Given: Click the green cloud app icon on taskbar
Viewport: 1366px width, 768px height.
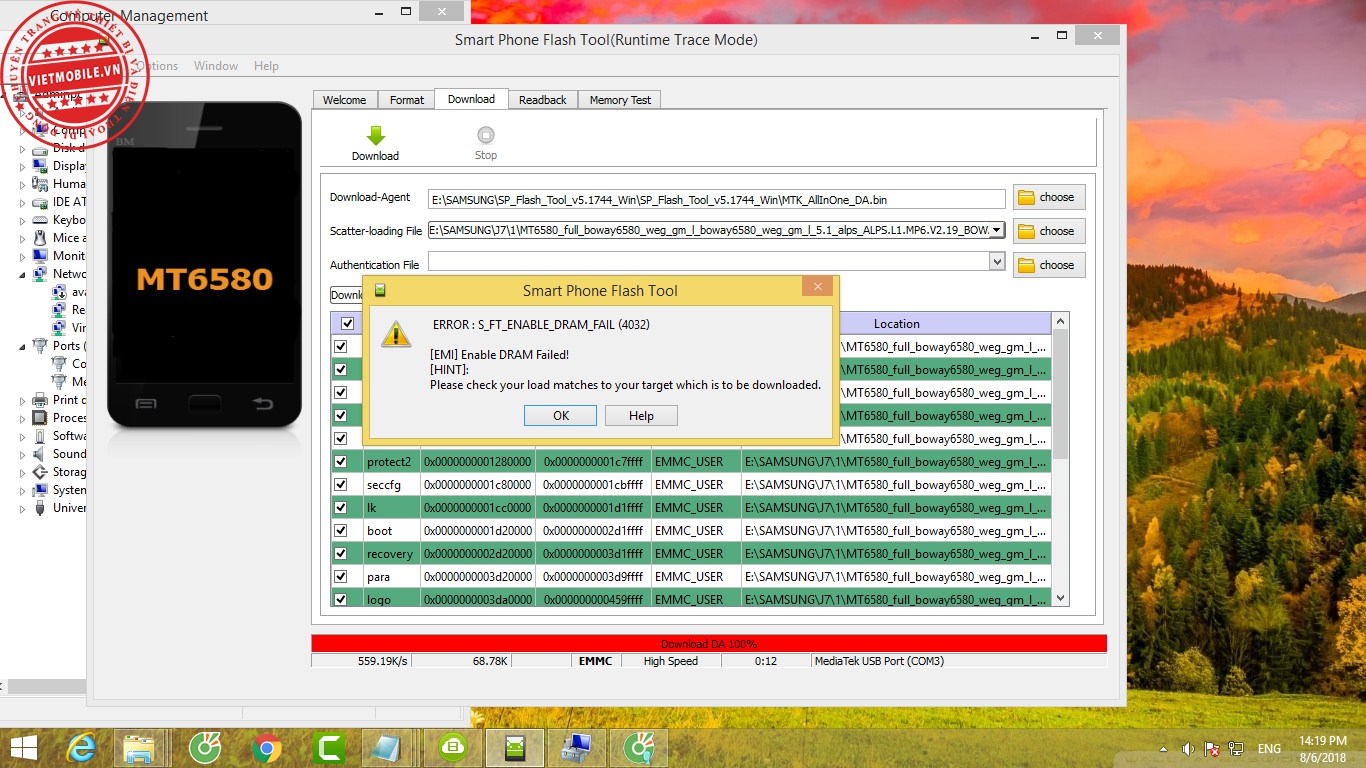Looking at the screenshot, I should tap(453, 748).
